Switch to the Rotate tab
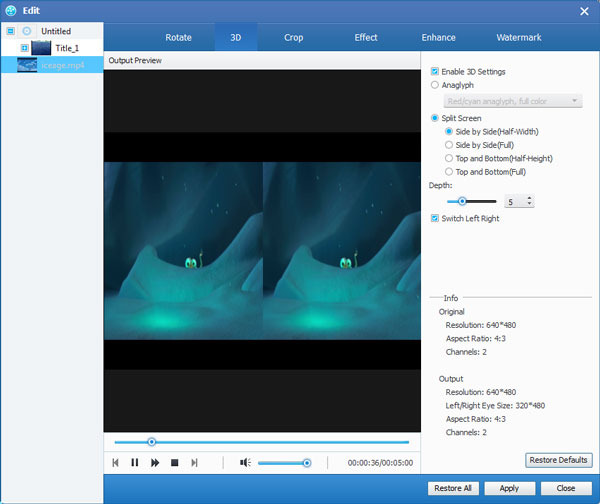Screen dimensions: 600x504 point(178,38)
